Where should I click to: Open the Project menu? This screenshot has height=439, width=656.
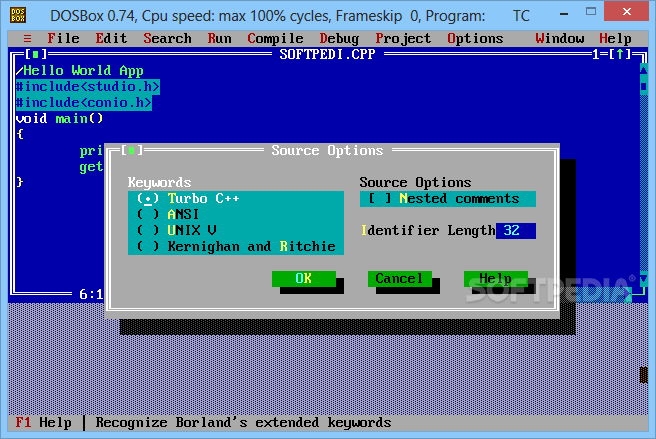(x=403, y=39)
